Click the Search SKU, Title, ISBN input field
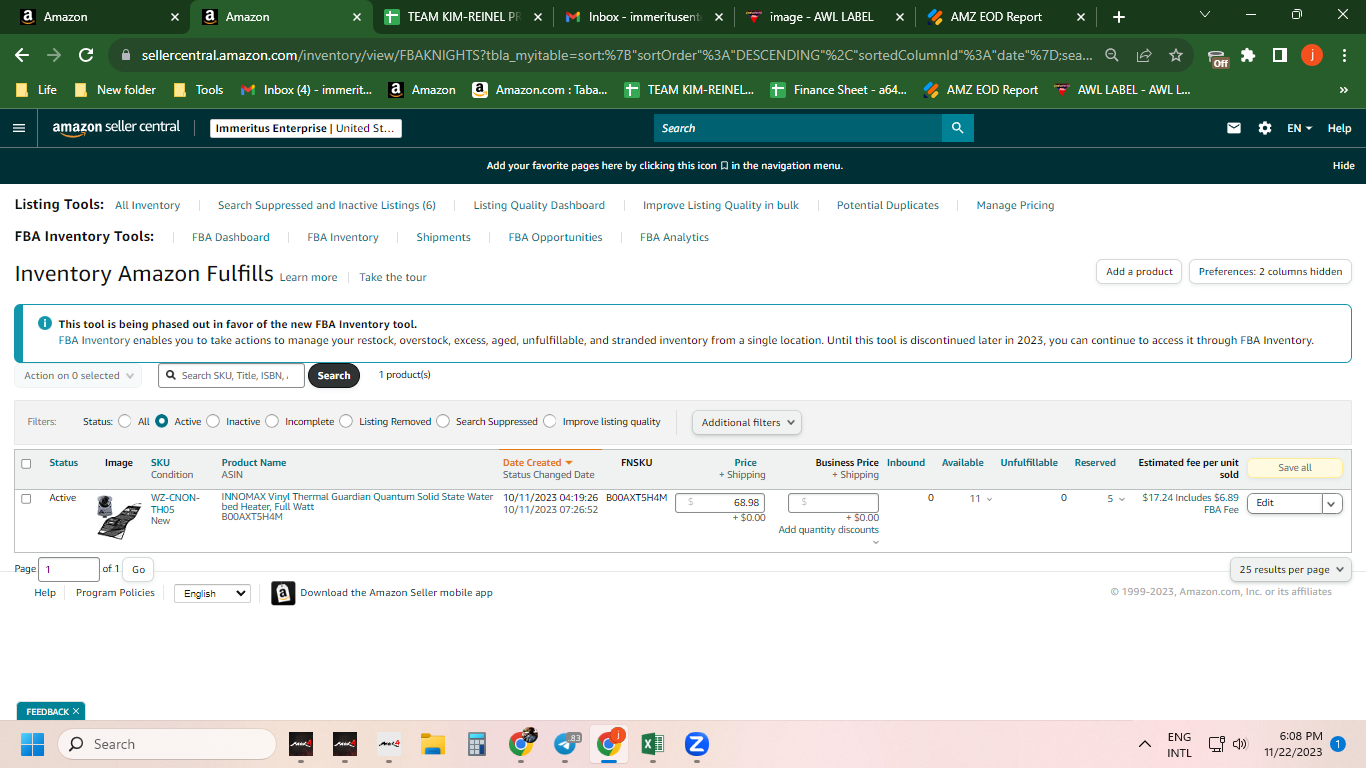The width and height of the screenshot is (1366, 768). pos(231,376)
